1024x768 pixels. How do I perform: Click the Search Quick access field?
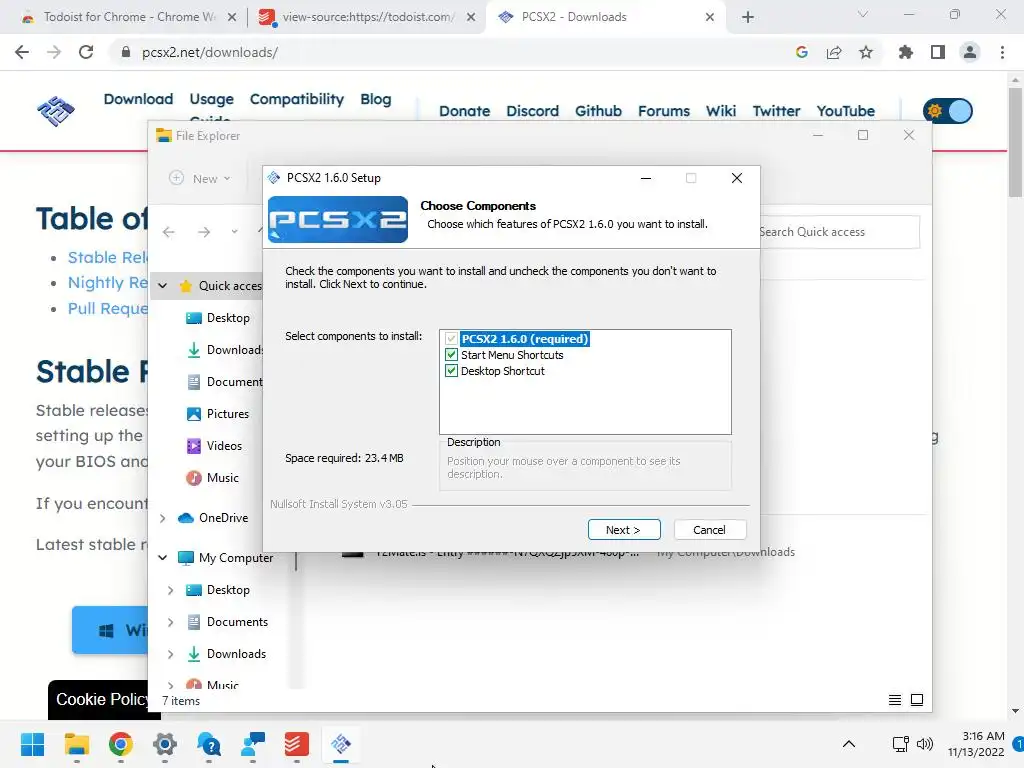pos(839,232)
